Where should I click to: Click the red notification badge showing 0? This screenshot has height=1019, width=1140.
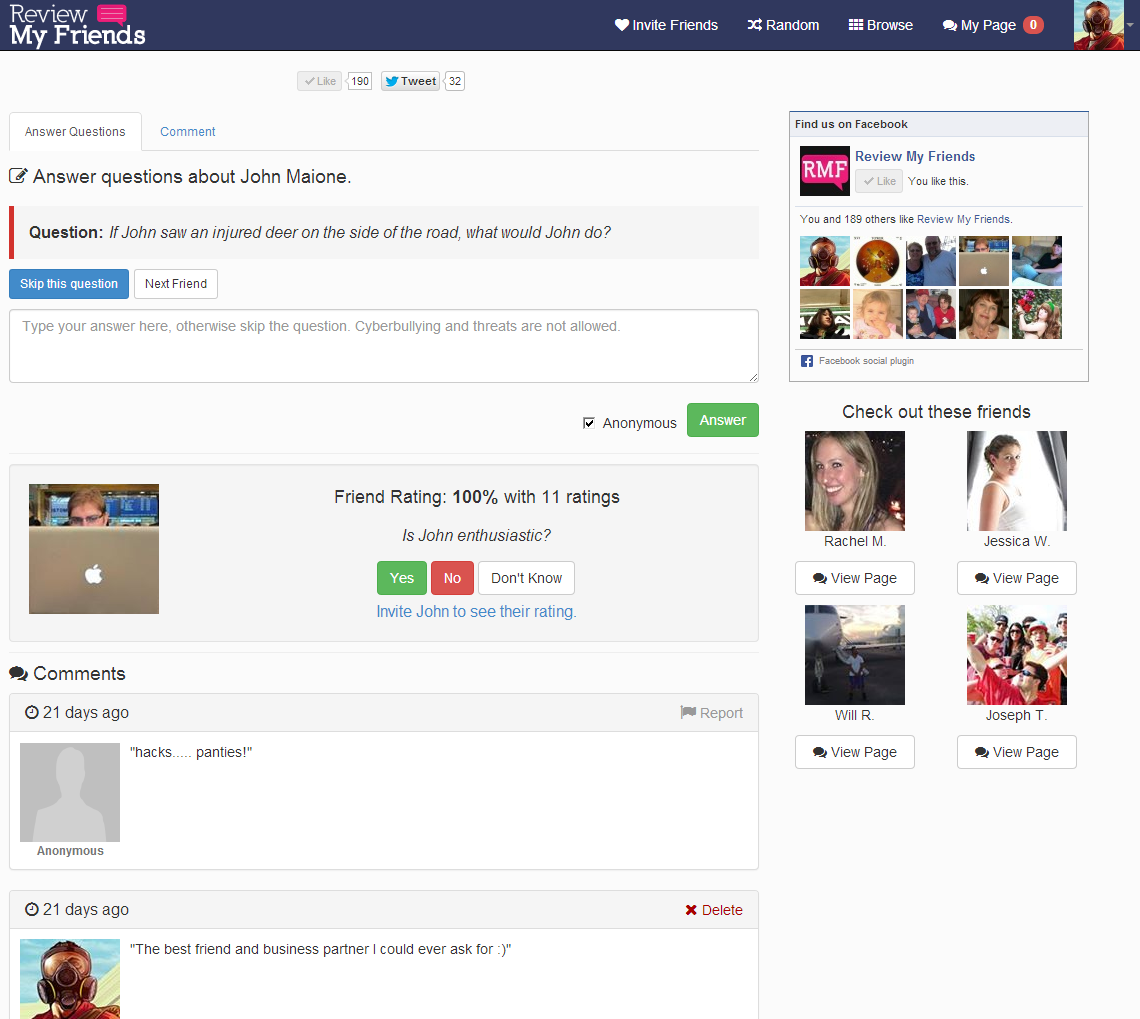(x=1033, y=25)
